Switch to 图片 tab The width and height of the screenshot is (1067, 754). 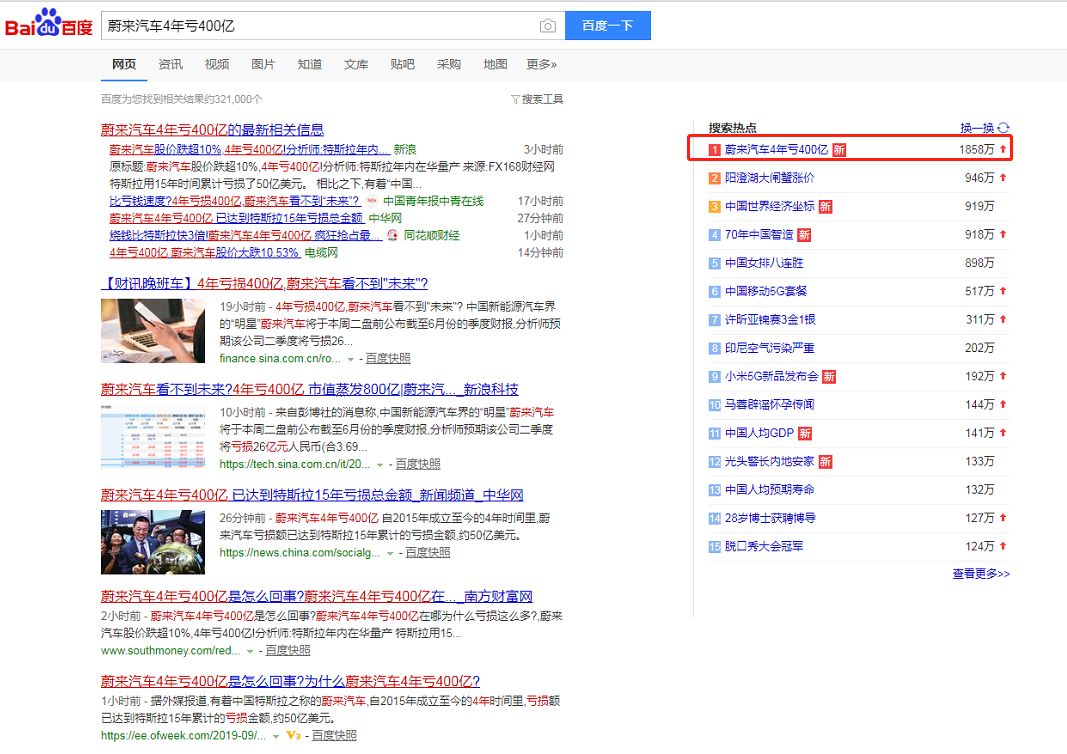[x=263, y=64]
